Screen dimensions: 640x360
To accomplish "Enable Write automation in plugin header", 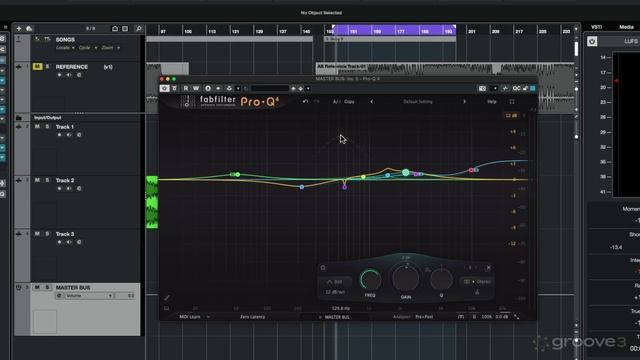I will (x=196, y=88).
